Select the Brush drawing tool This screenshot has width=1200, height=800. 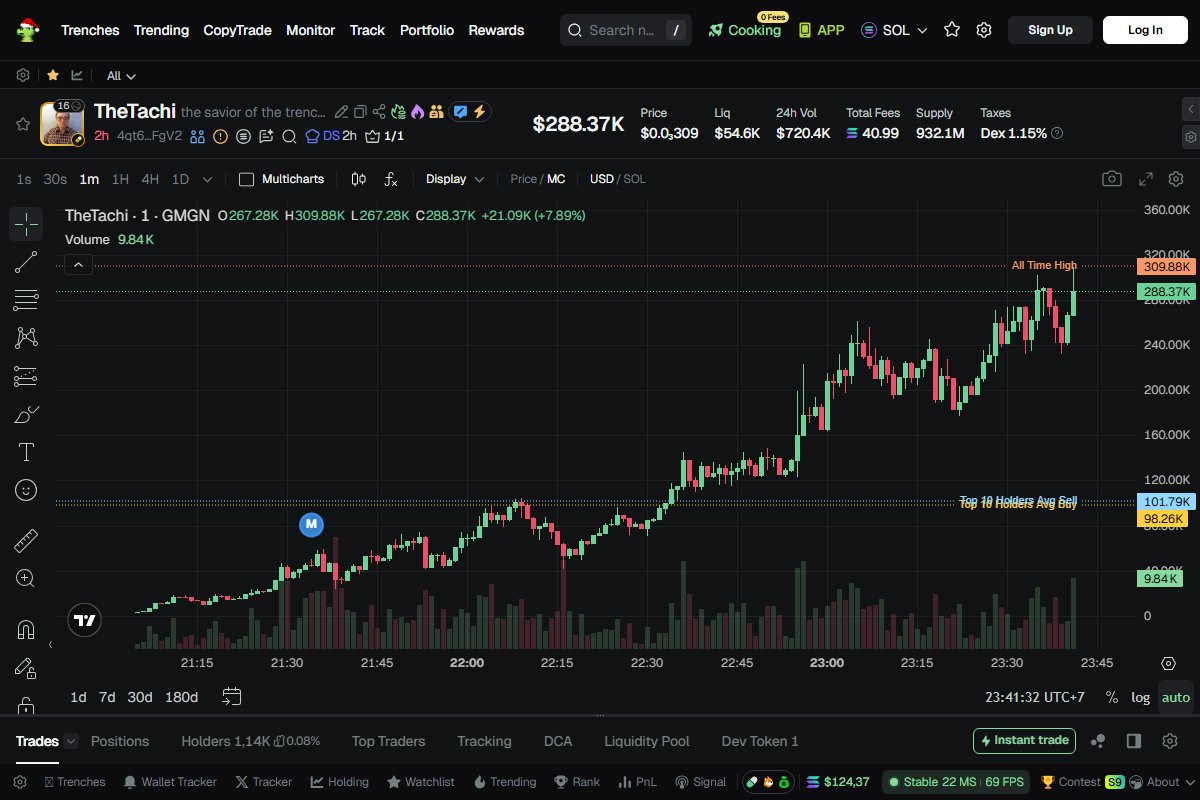click(26, 413)
